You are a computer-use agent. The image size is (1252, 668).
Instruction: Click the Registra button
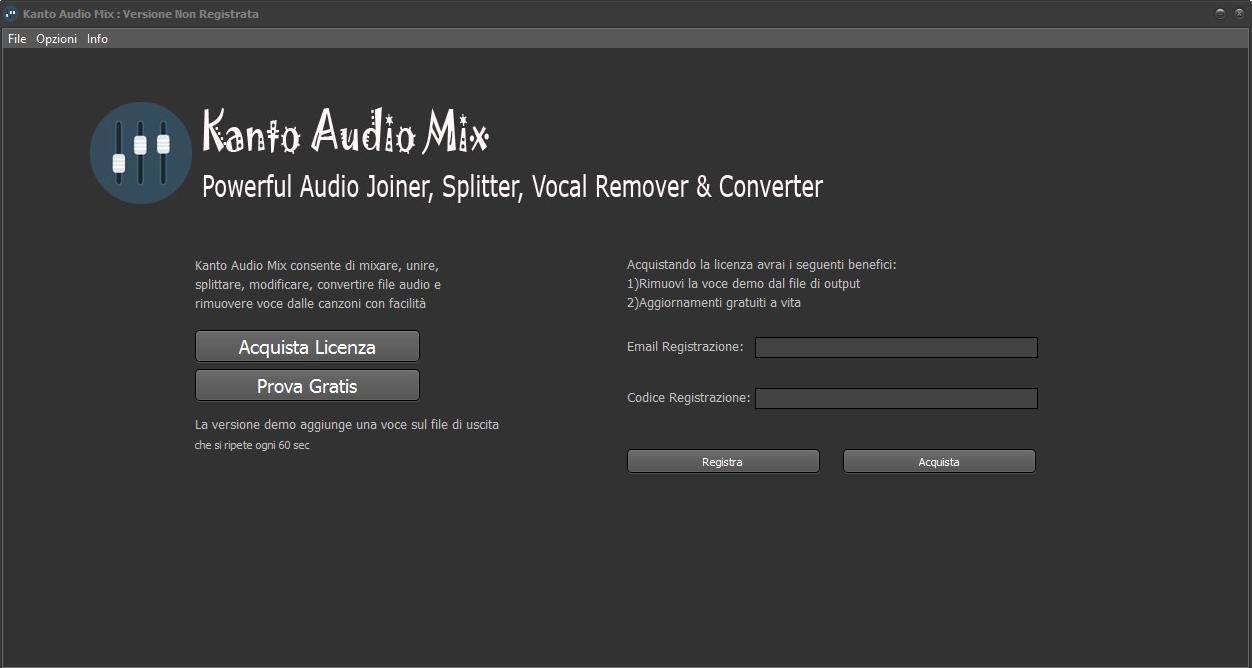[x=723, y=461]
